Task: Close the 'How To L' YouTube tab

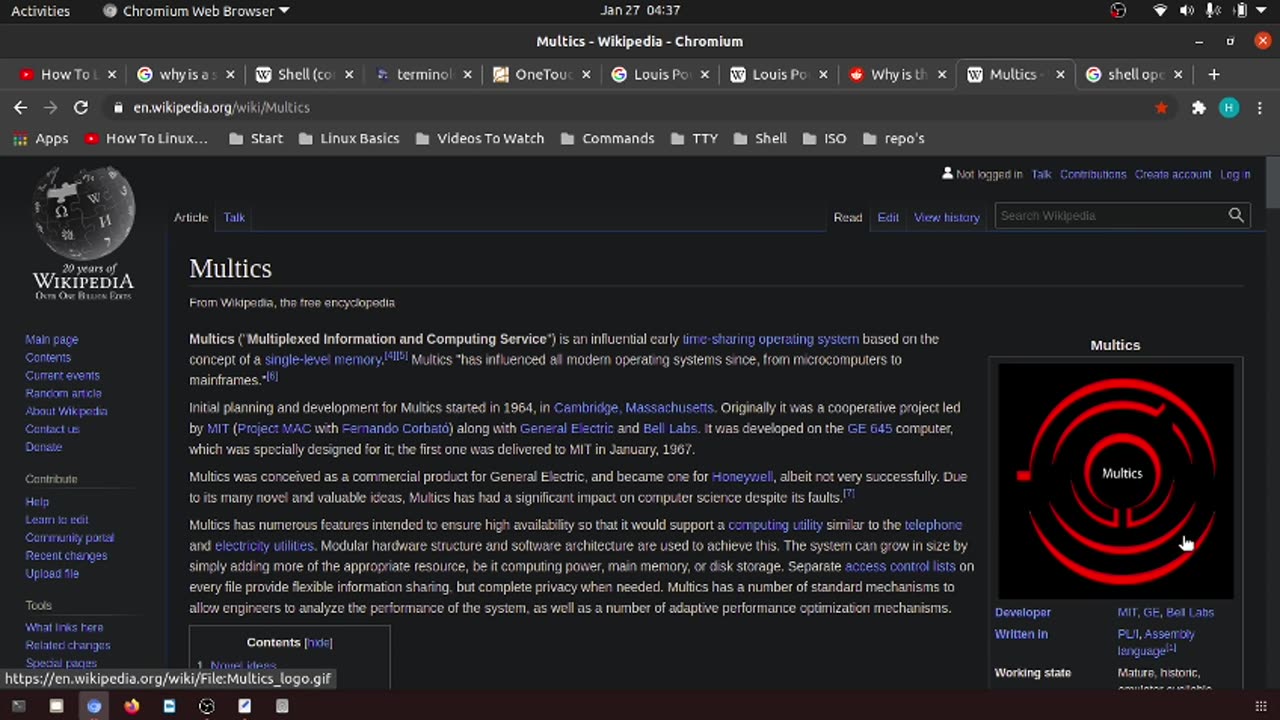Action: click(112, 74)
